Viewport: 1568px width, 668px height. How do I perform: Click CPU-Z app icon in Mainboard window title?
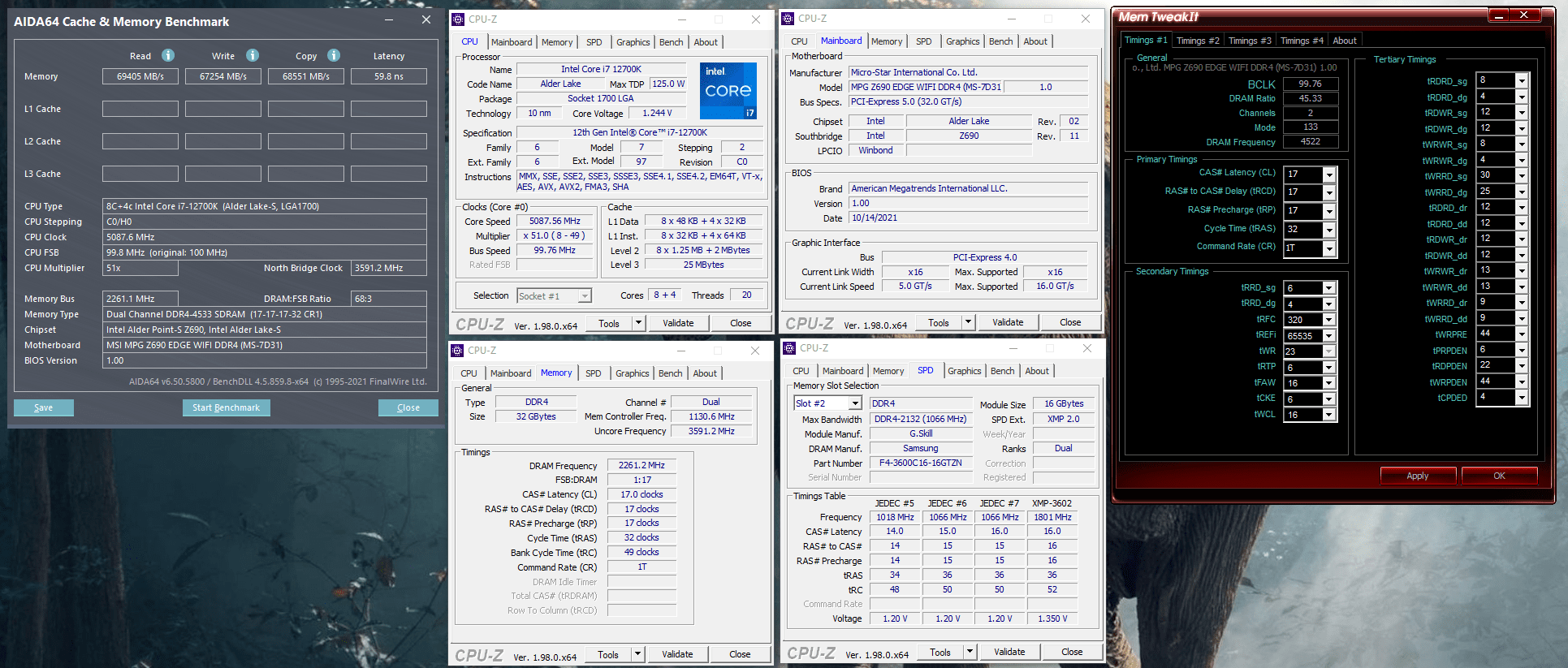(788, 19)
